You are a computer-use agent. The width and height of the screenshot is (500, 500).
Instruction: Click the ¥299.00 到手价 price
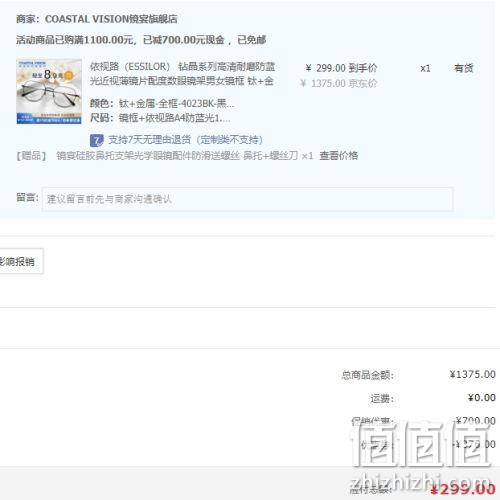pos(341,68)
